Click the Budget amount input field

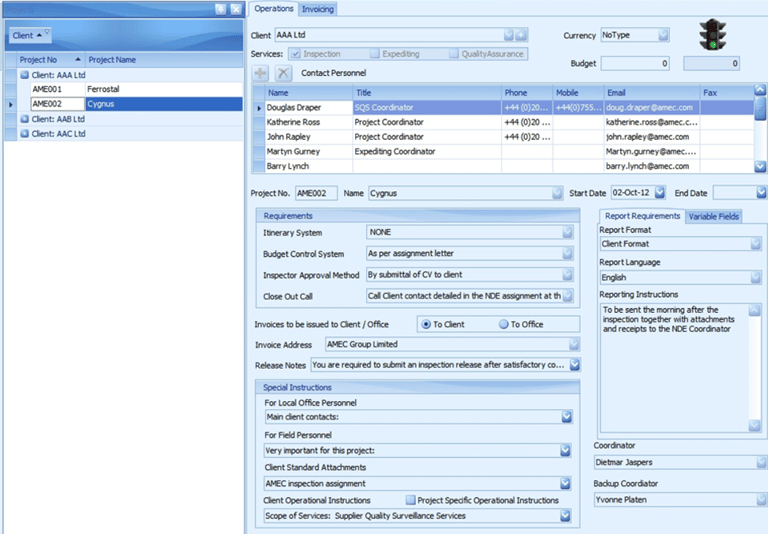635,64
